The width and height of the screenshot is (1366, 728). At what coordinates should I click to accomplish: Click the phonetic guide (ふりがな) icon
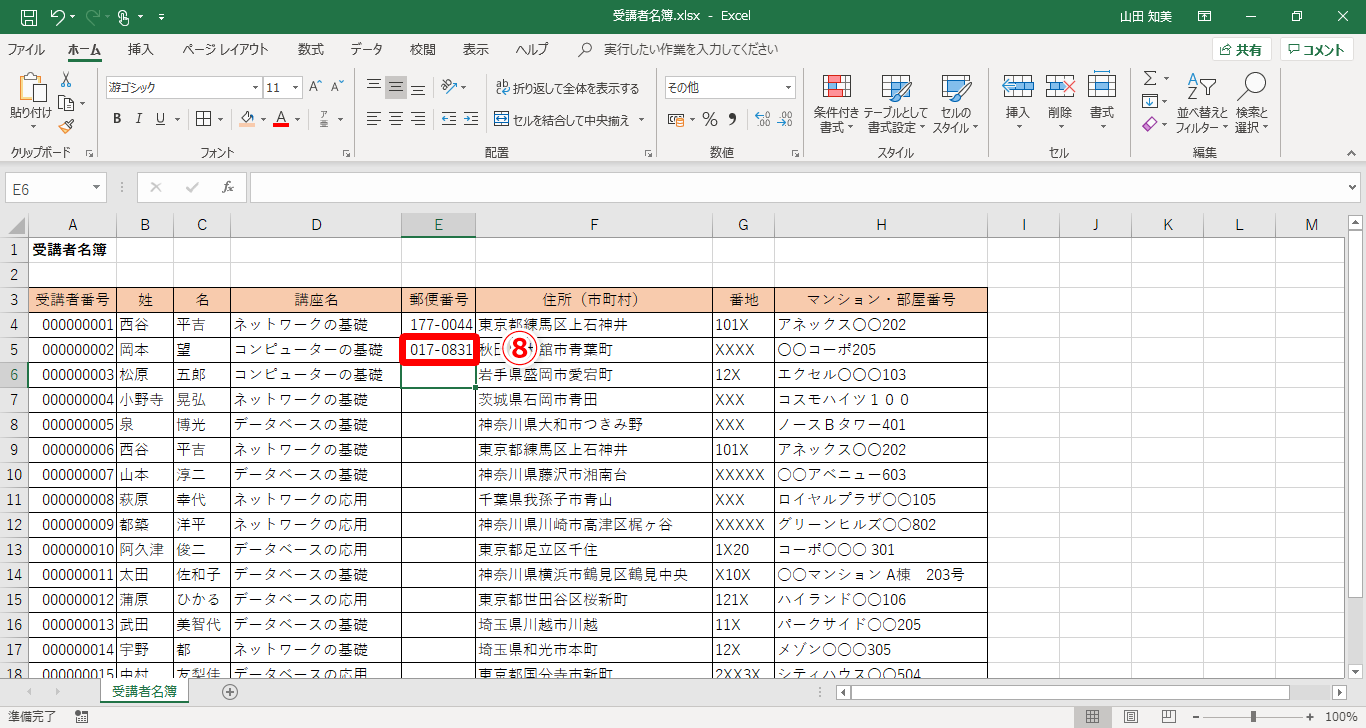tap(323, 119)
